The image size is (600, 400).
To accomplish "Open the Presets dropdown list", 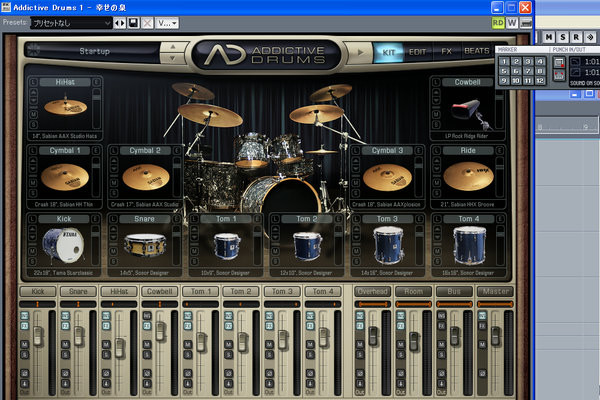I will point(71,23).
